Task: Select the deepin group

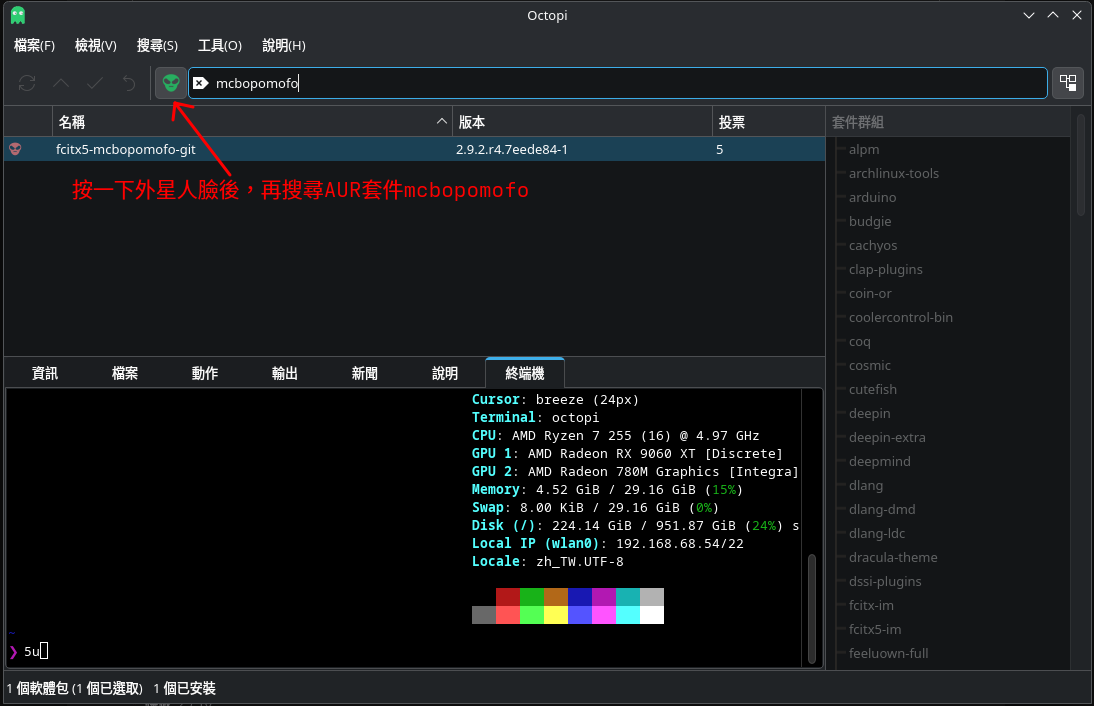Action: tap(869, 413)
